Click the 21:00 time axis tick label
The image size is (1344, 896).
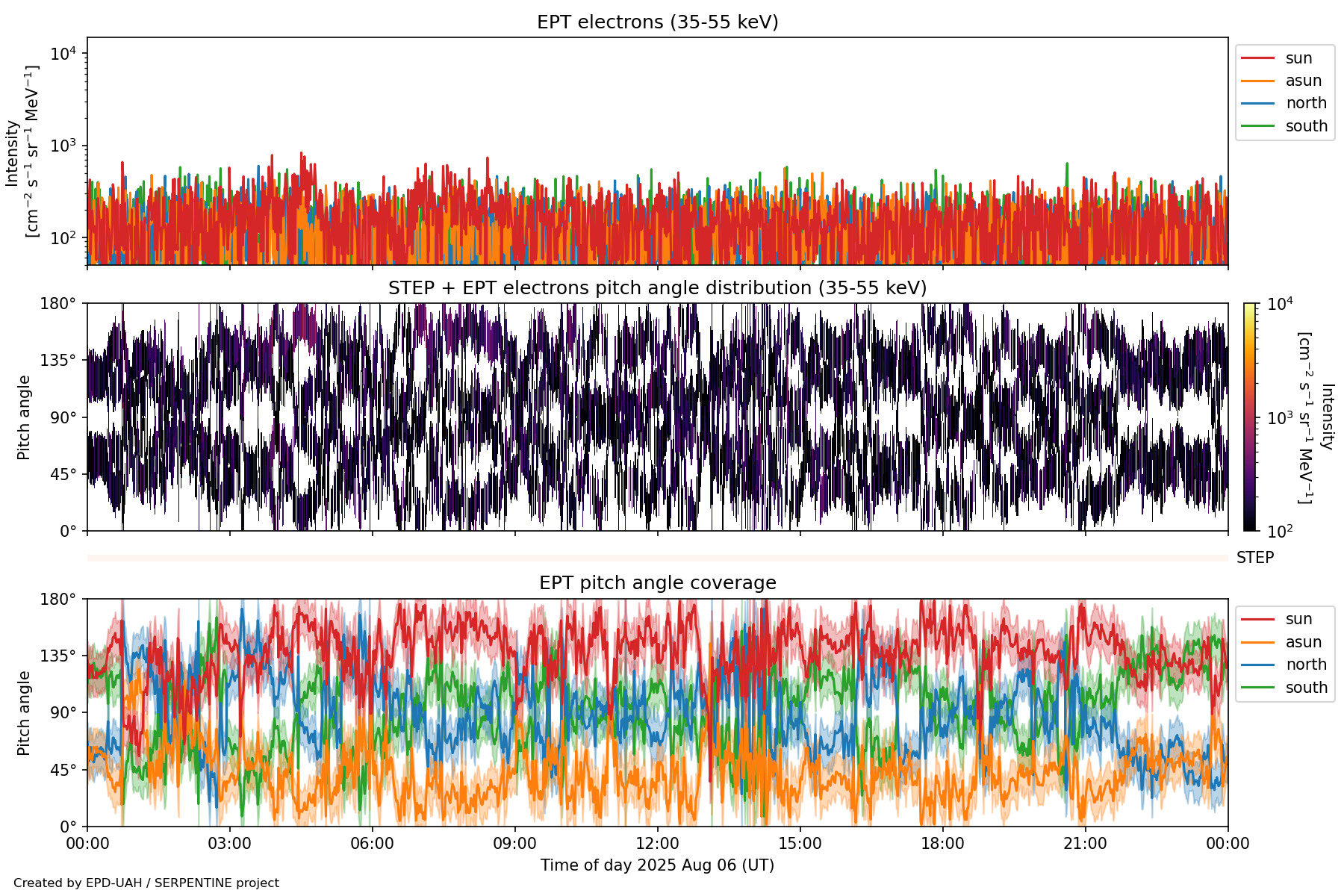coord(1085,844)
